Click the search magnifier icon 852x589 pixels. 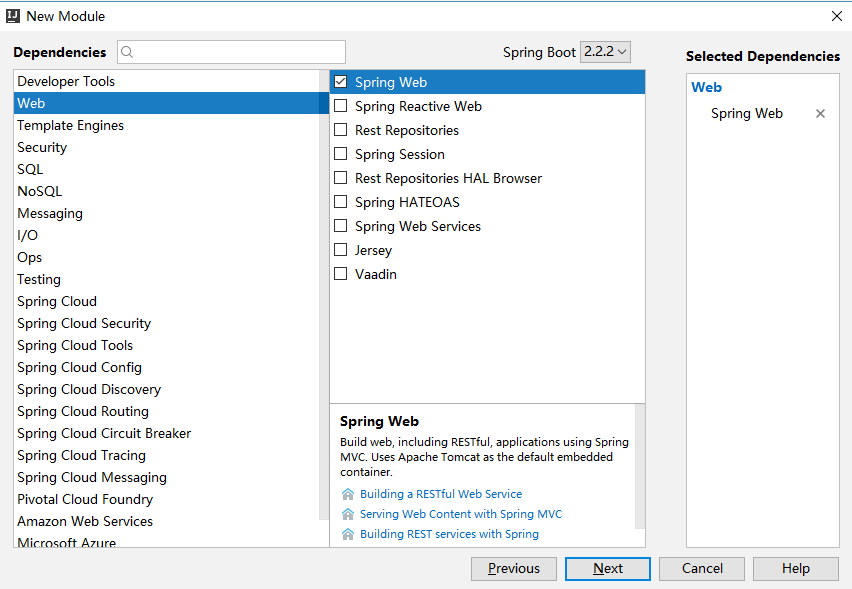click(x=128, y=52)
